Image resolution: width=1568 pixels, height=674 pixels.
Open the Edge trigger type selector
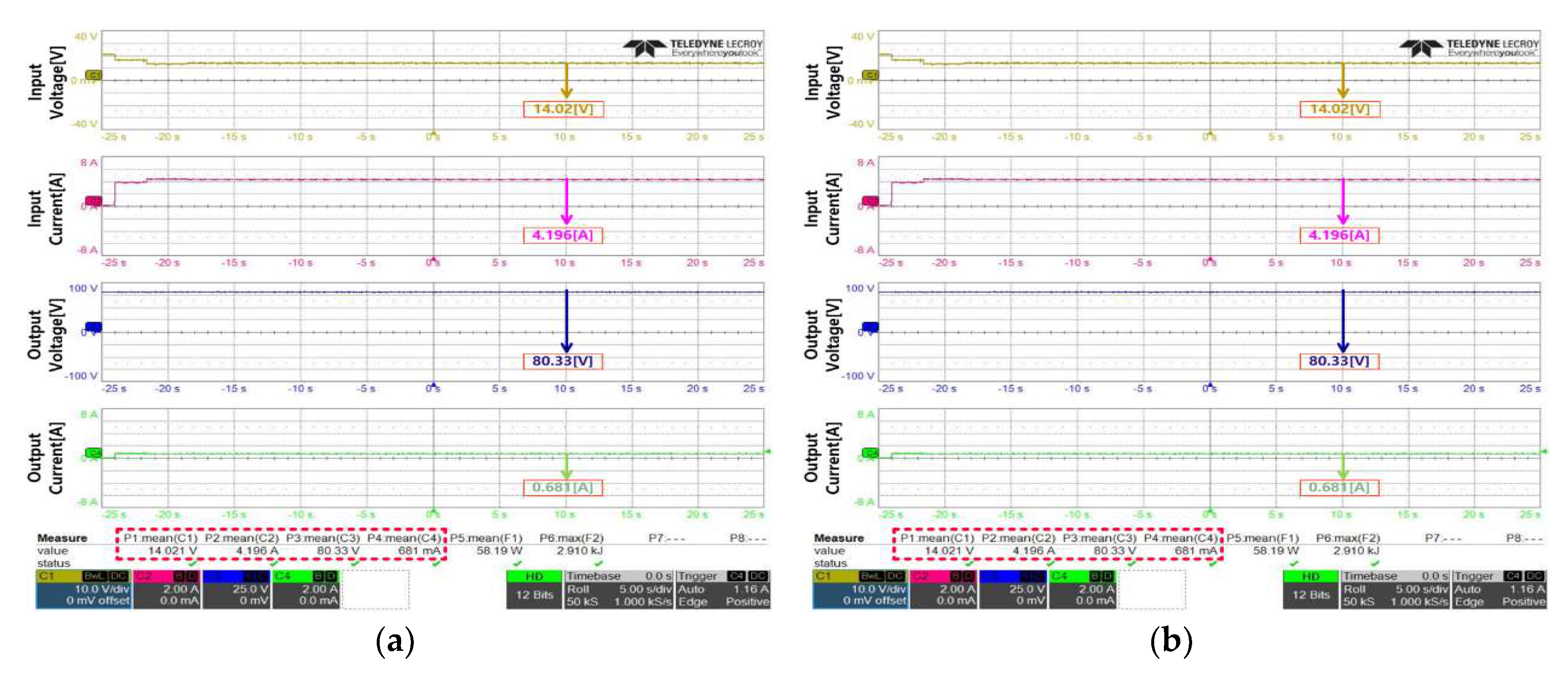pyautogui.click(x=694, y=601)
